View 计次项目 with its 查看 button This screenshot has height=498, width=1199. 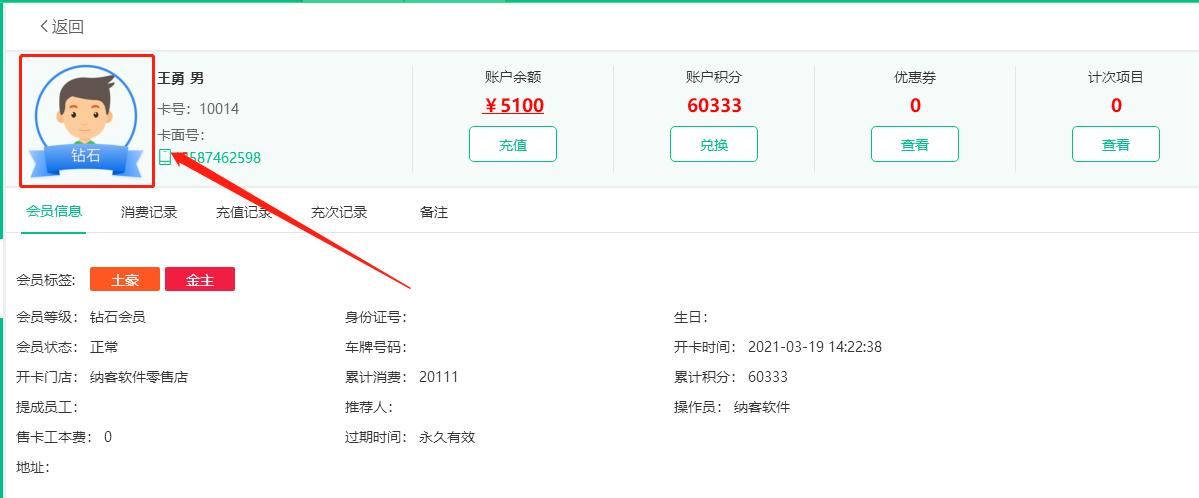pyautogui.click(x=1115, y=144)
